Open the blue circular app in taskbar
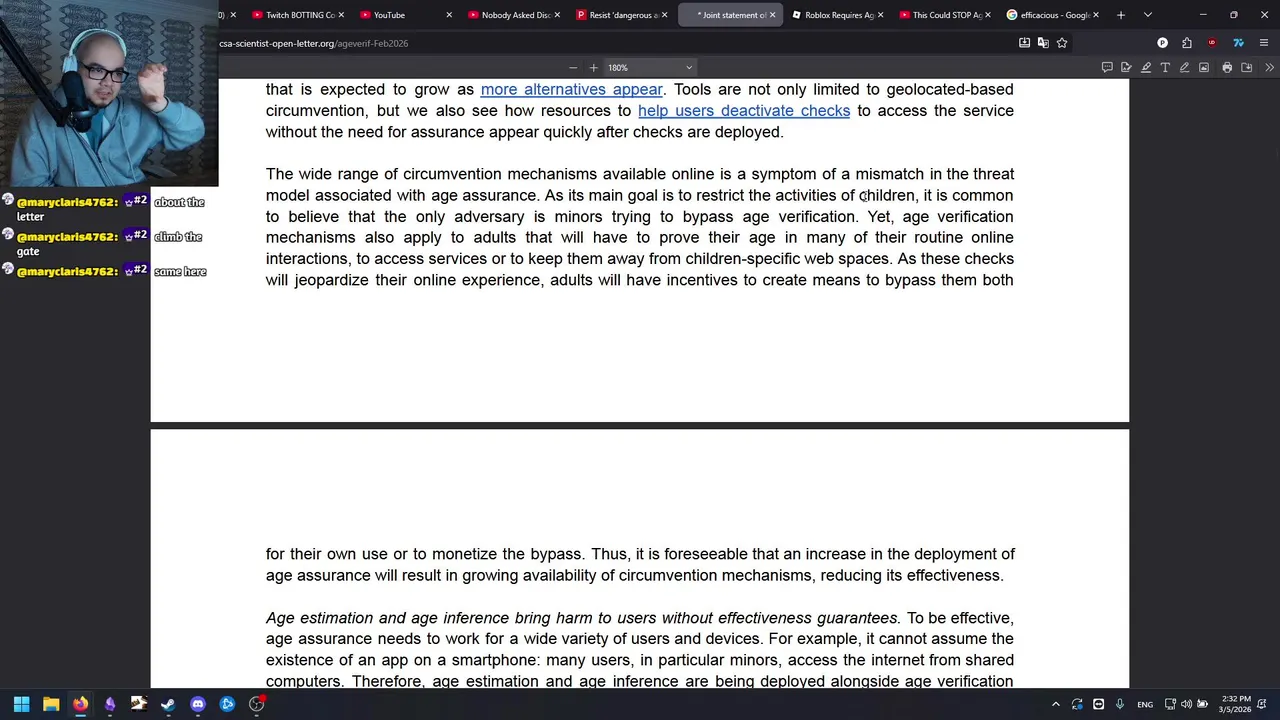The height and width of the screenshot is (720, 1280). [227, 704]
